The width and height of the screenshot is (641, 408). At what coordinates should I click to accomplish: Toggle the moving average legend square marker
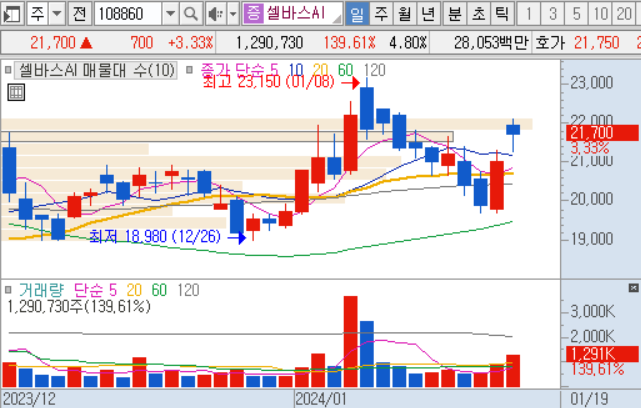[x=189, y=70]
